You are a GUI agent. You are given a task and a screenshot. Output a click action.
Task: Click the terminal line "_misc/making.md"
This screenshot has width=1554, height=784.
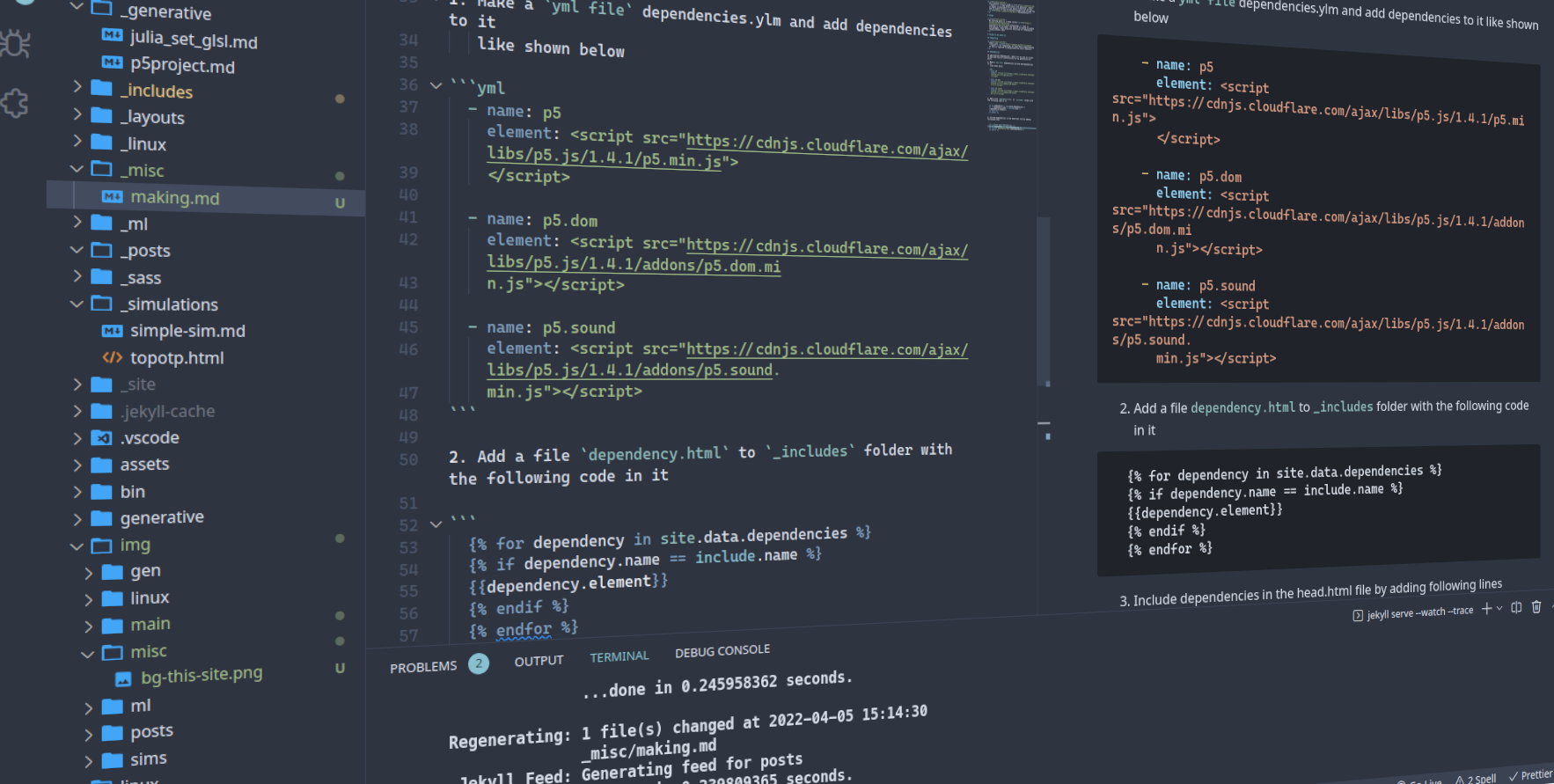pos(649,750)
